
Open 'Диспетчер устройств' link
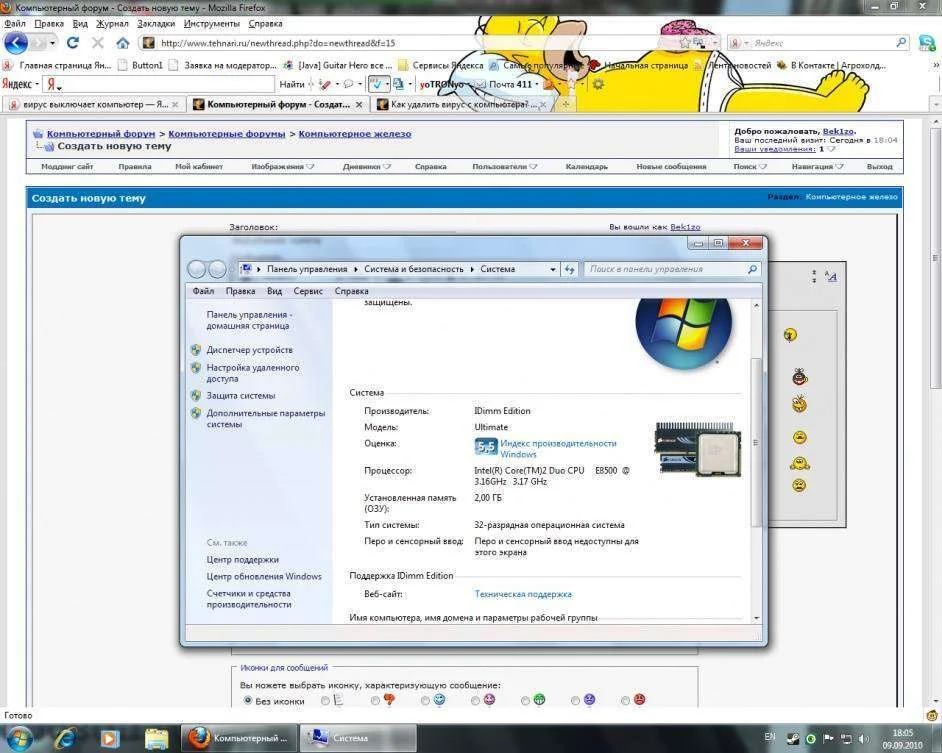click(x=249, y=350)
